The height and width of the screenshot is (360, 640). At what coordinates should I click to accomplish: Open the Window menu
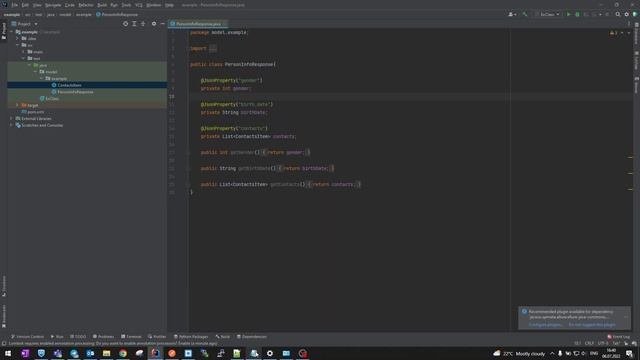point(154,5)
